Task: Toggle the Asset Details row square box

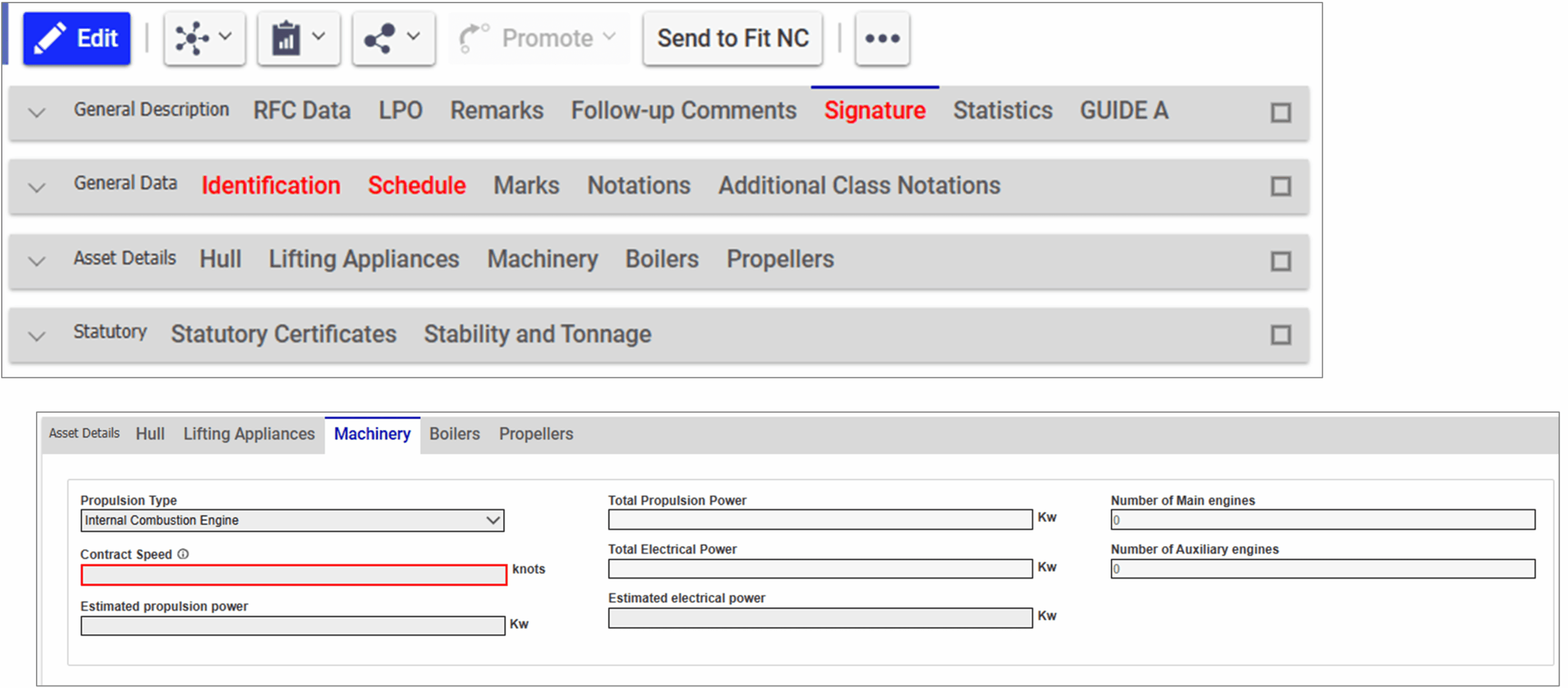Action: tap(1281, 262)
